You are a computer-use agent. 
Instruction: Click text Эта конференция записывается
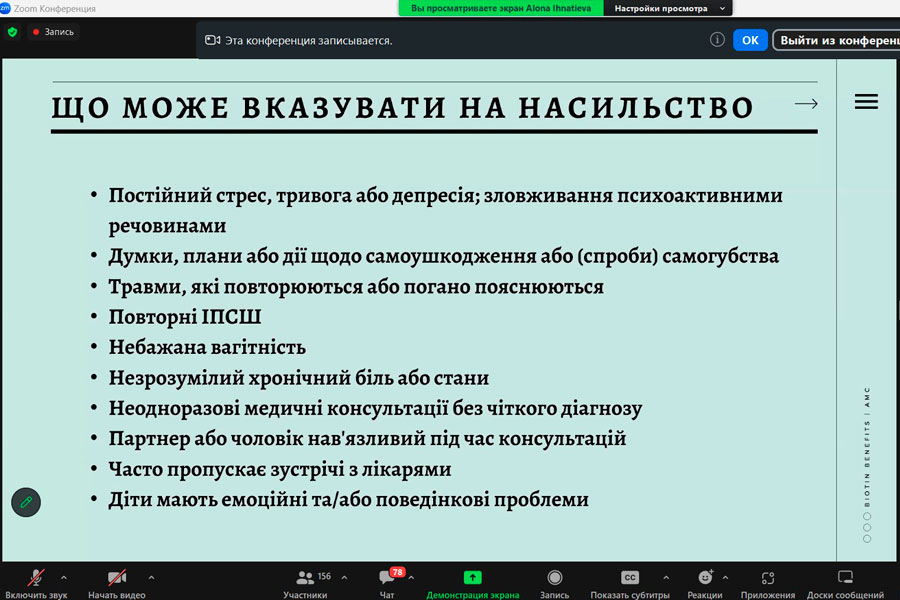coord(308,41)
